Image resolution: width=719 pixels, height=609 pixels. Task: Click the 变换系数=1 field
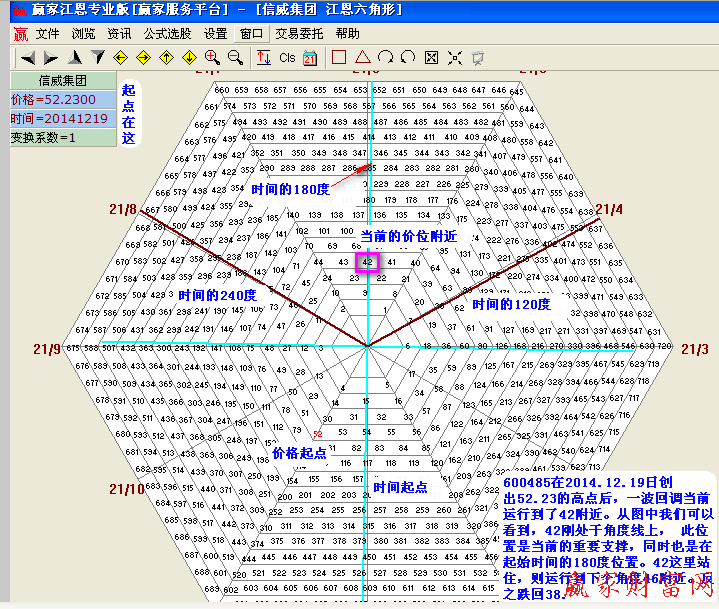[61, 137]
